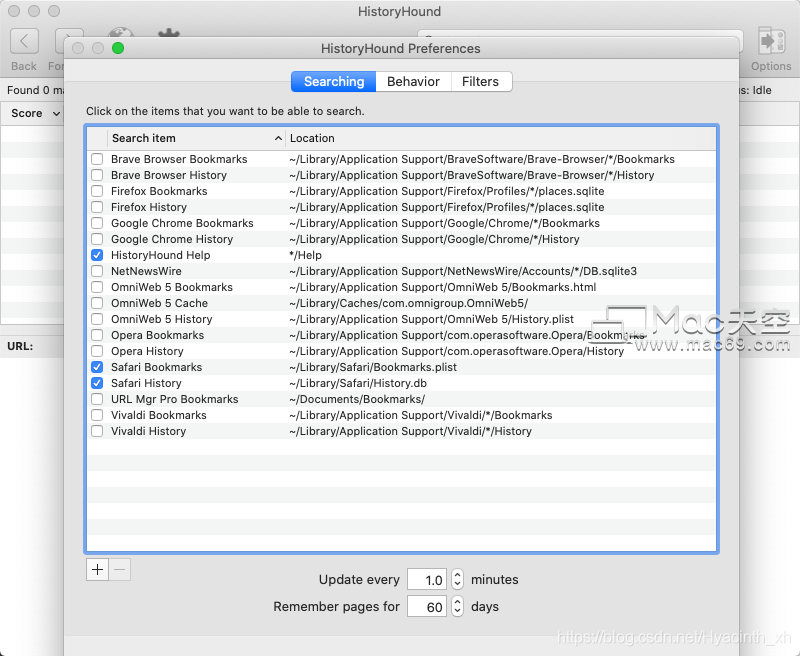The image size is (800, 656).
Task: Click the green zoom button on Preferences
Action: coord(118,48)
